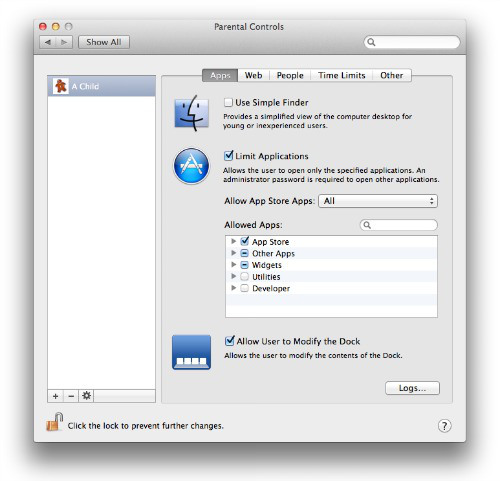This screenshot has width=500, height=481.
Task: Go forward with the right arrow button
Action: pos(64,42)
